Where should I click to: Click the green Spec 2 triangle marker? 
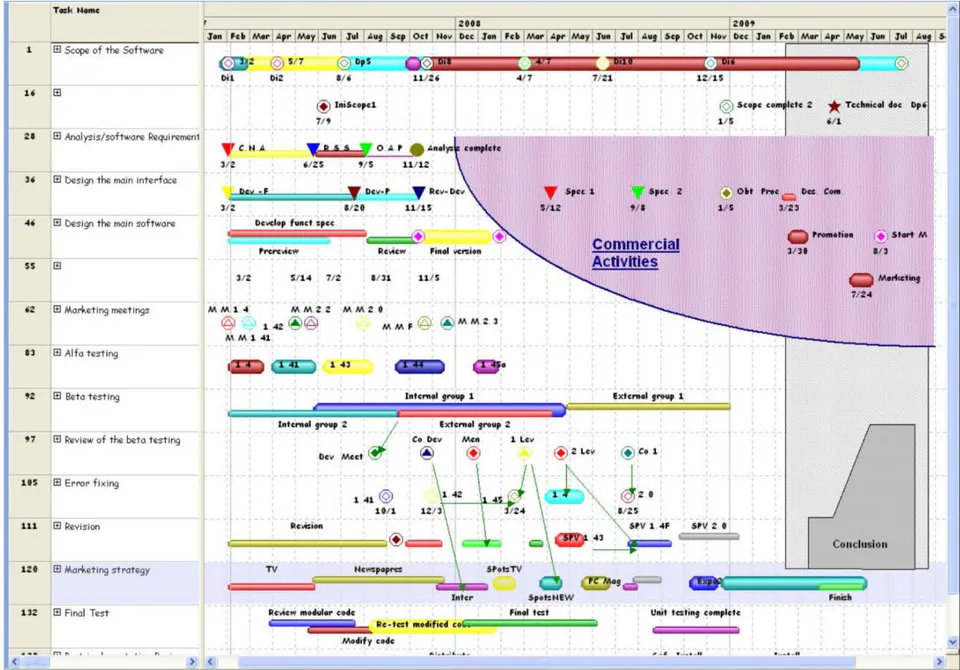(x=638, y=193)
